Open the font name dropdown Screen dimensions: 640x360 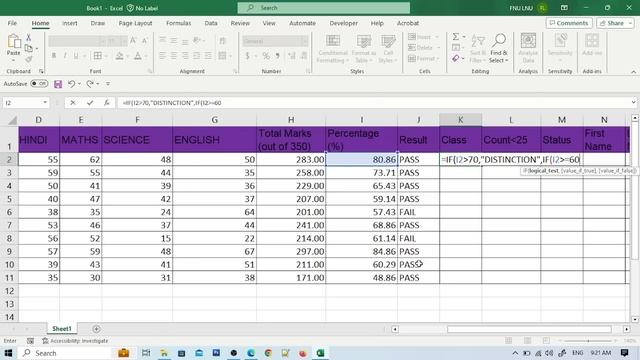102,41
